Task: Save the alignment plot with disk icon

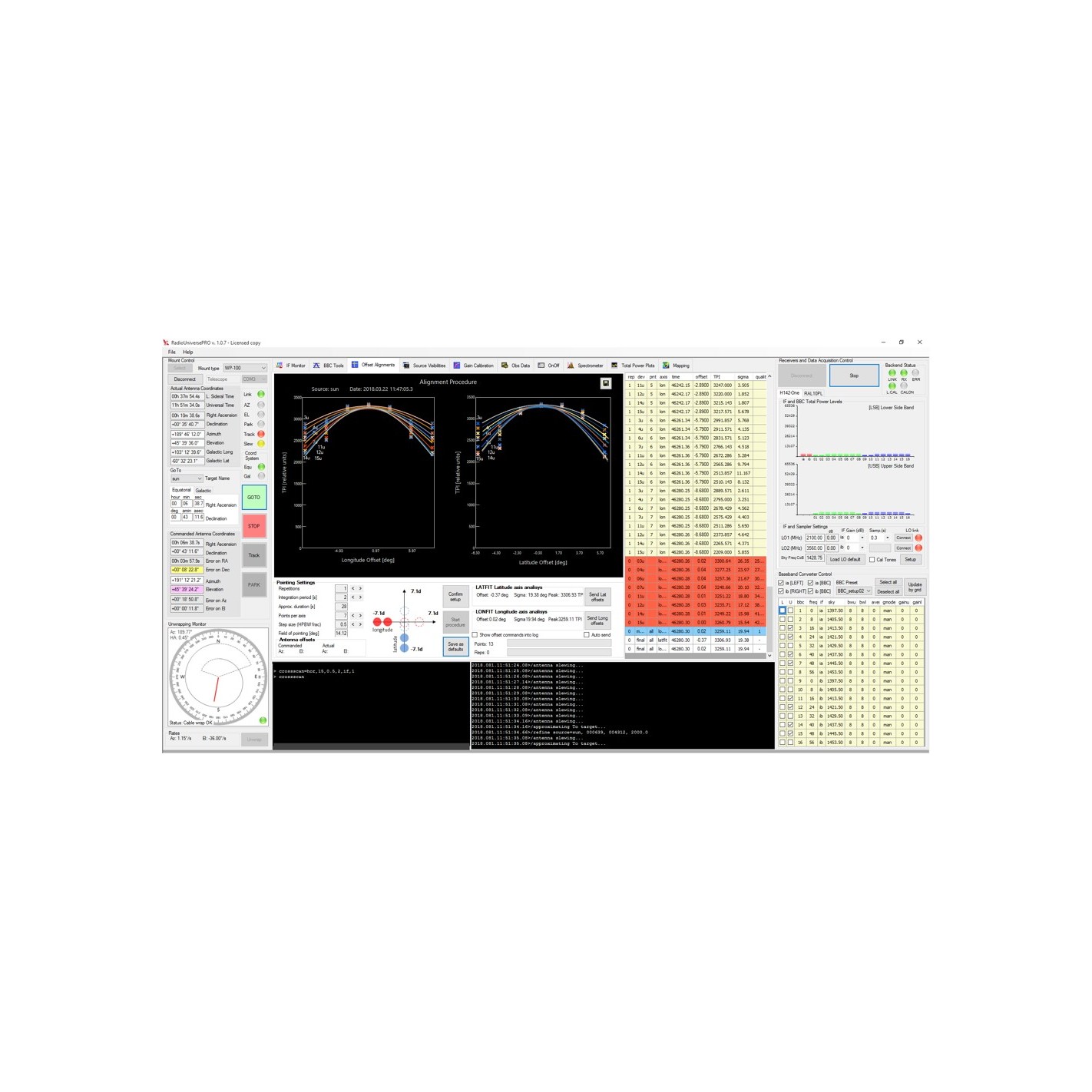Action: pos(606,383)
